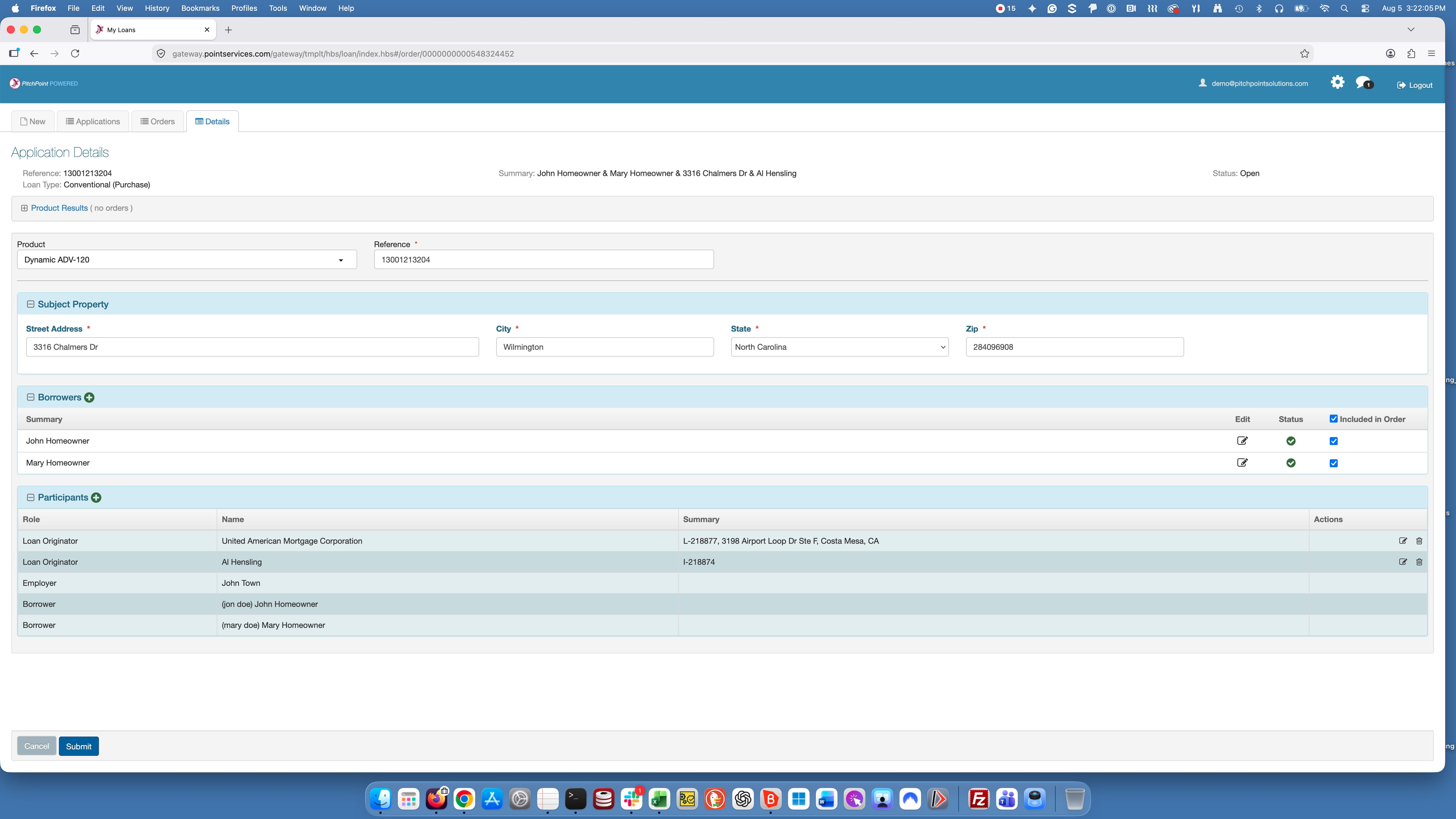Select the Details tab
The height and width of the screenshot is (819, 1456).
click(x=212, y=121)
